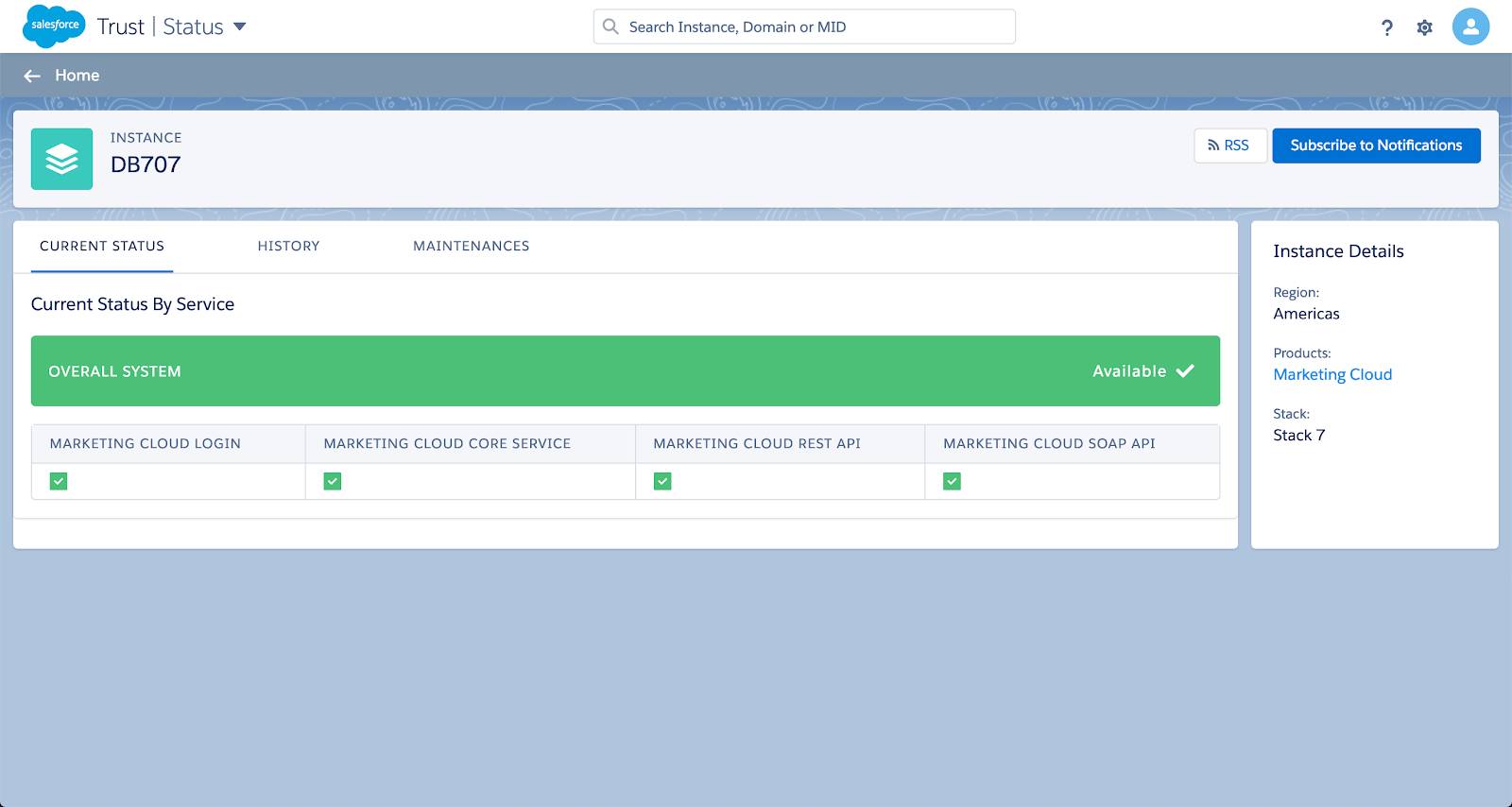This screenshot has height=807, width=1512.
Task: Click the Current Status By Service heading
Action: pos(132,304)
